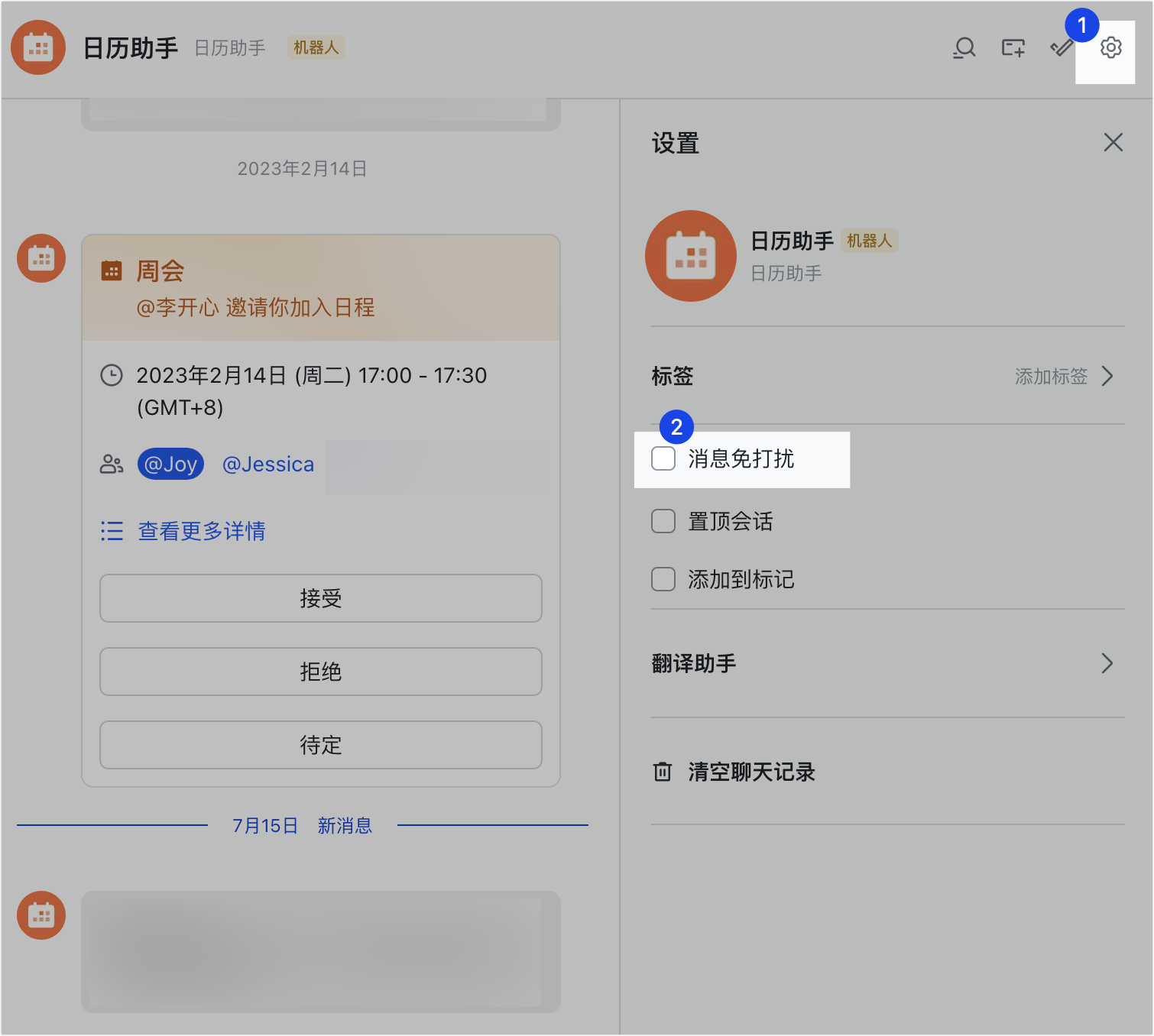
Task: Click the @Joy mention chip
Action: coord(170,463)
